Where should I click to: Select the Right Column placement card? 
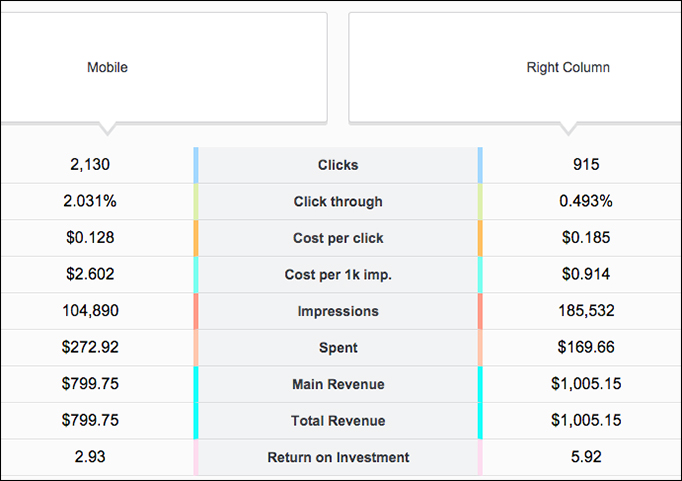515,68
